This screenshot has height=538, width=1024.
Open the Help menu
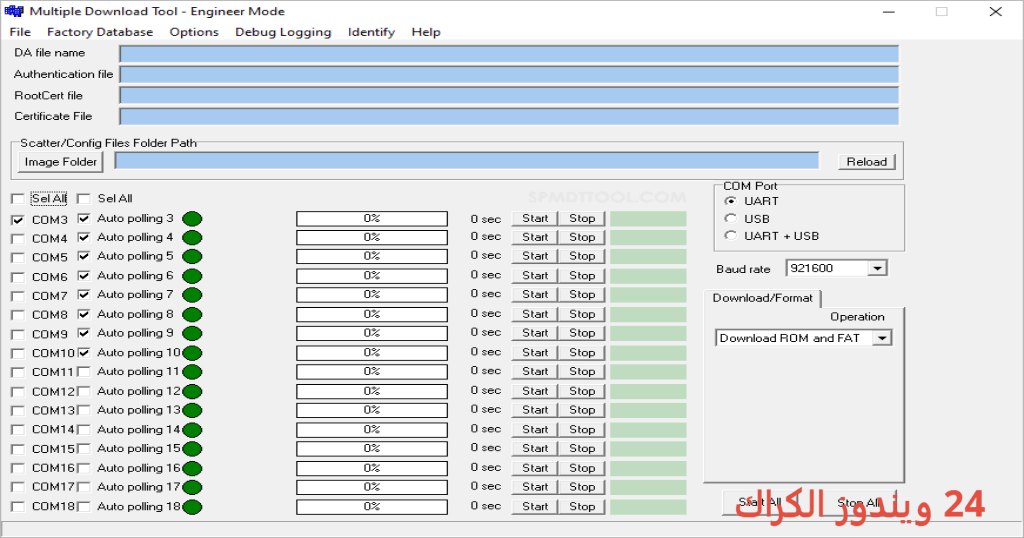(x=426, y=32)
